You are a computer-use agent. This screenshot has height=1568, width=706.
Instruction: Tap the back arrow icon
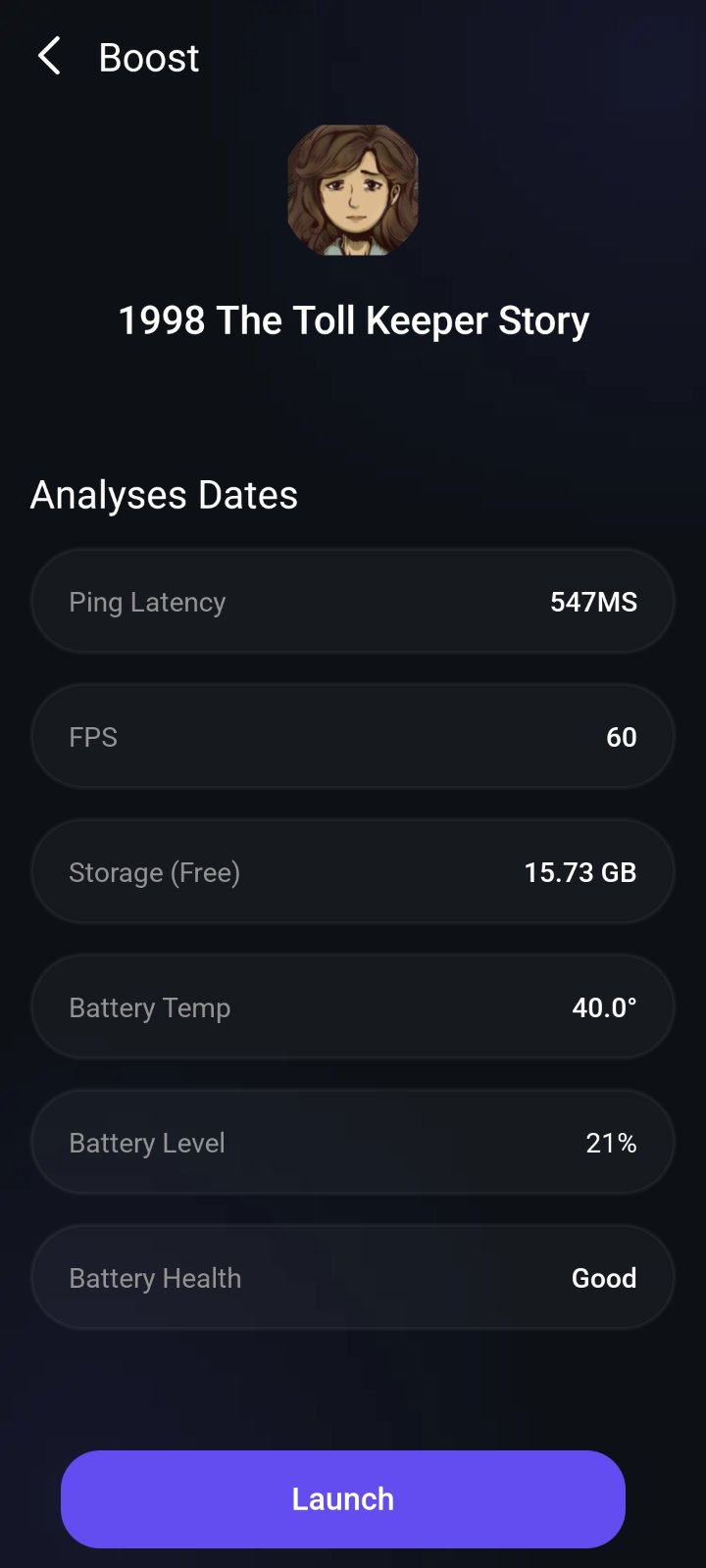(x=49, y=57)
